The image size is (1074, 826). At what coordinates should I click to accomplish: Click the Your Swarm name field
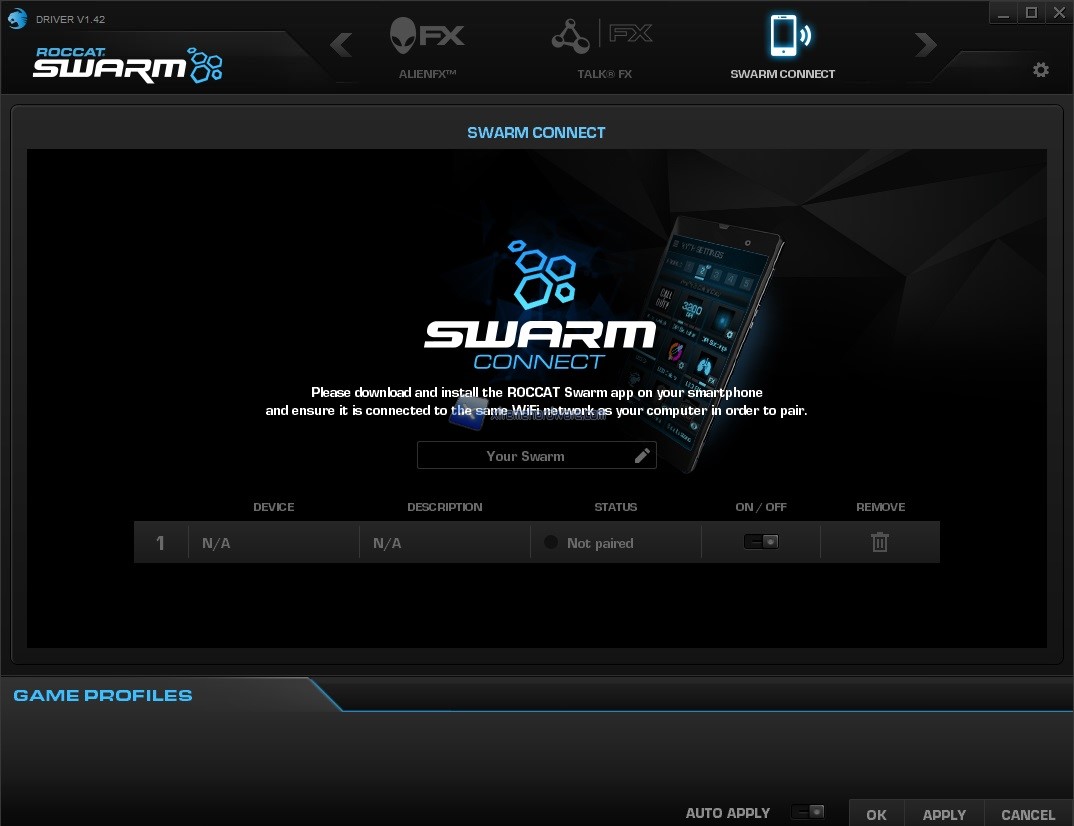tap(525, 456)
